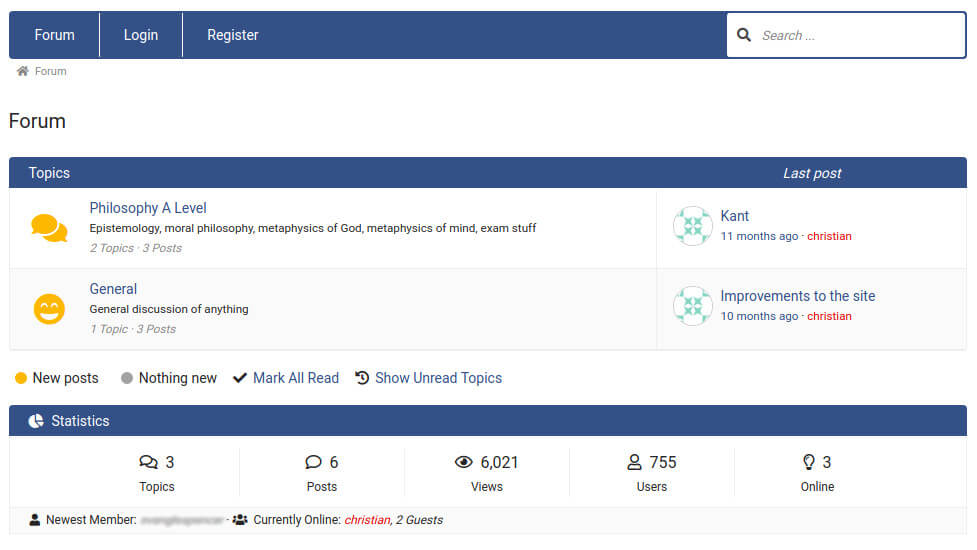Click the 'Last post' column header

[x=812, y=173]
